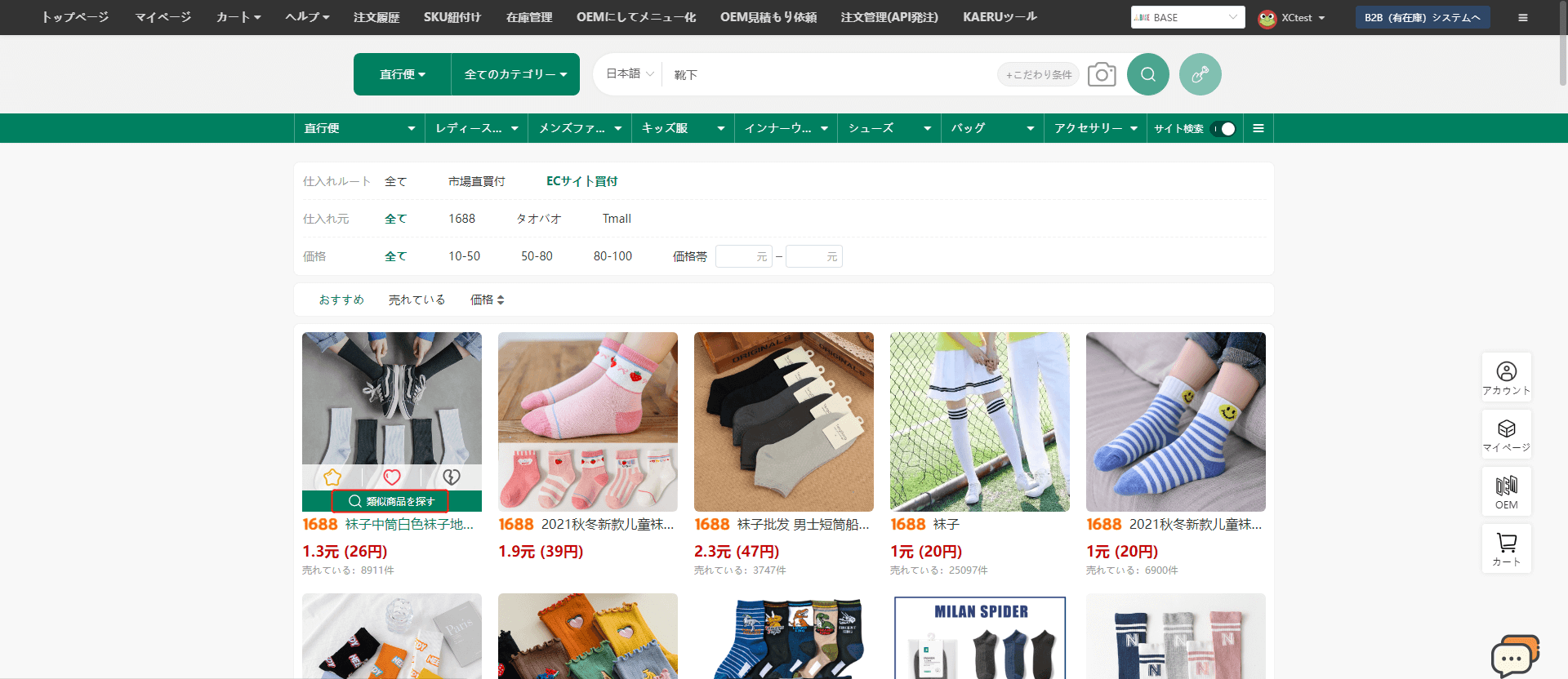Open the アカウント sidebar icon
Screen dimensions: 1568x679
pyautogui.click(x=1507, y=377)
